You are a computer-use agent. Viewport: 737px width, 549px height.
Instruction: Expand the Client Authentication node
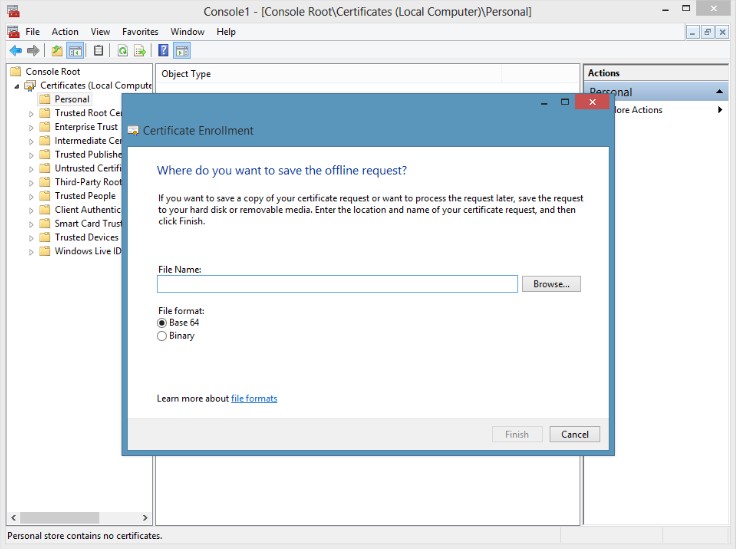click(x=31, y=210)
